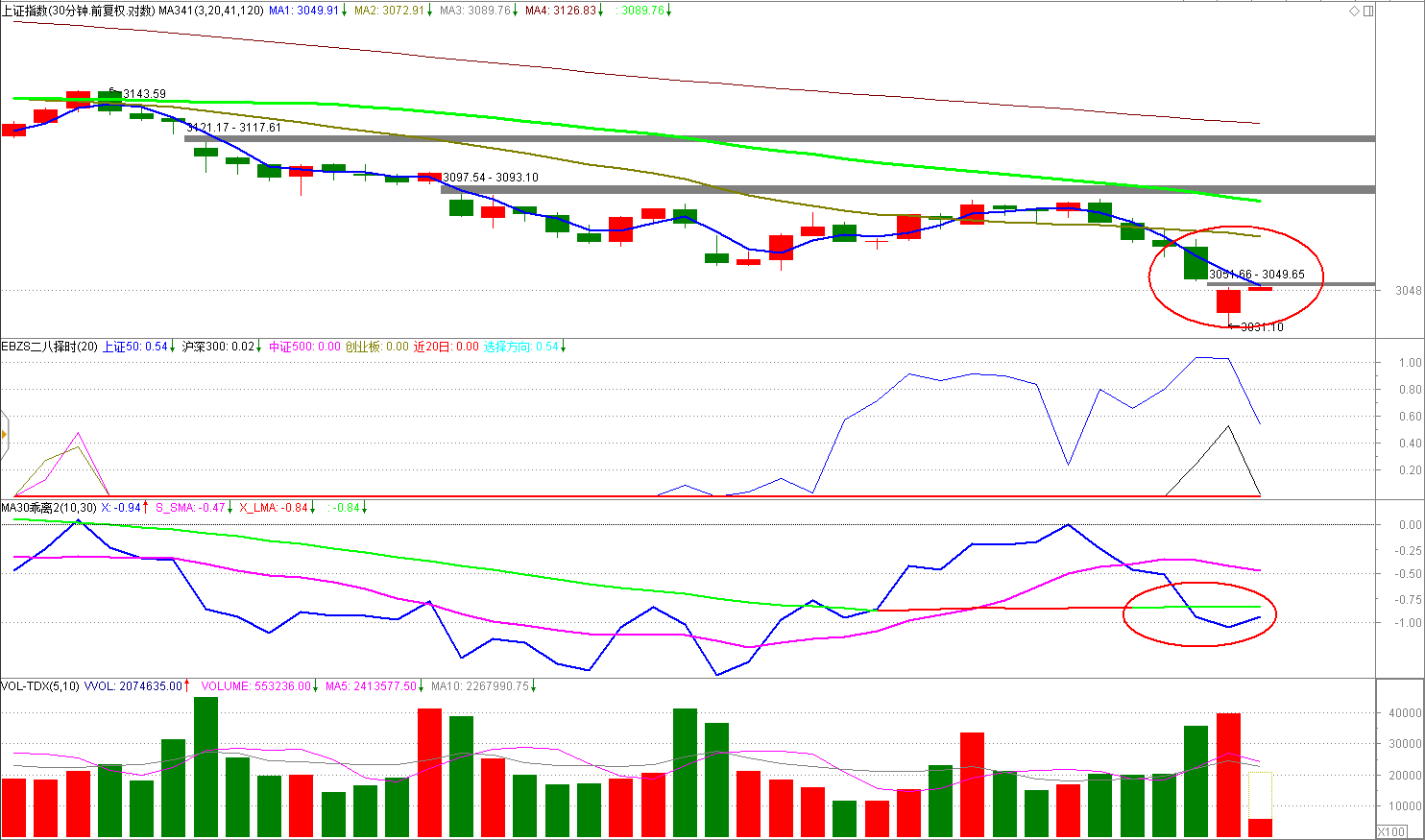Click the 3051.66 - 3049.65 gap label
The image size is (1425, 840).
pos(1257,275)
